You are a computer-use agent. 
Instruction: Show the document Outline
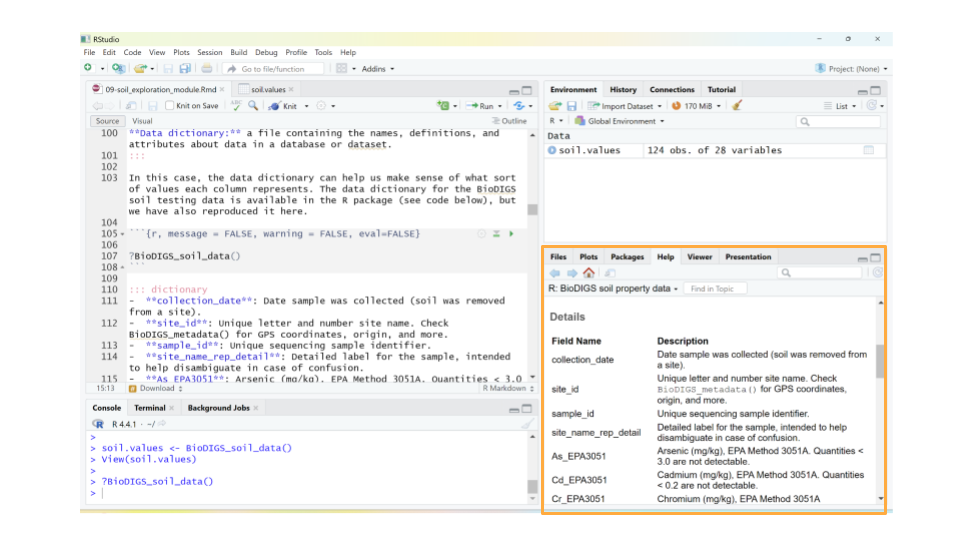(510, 121)
